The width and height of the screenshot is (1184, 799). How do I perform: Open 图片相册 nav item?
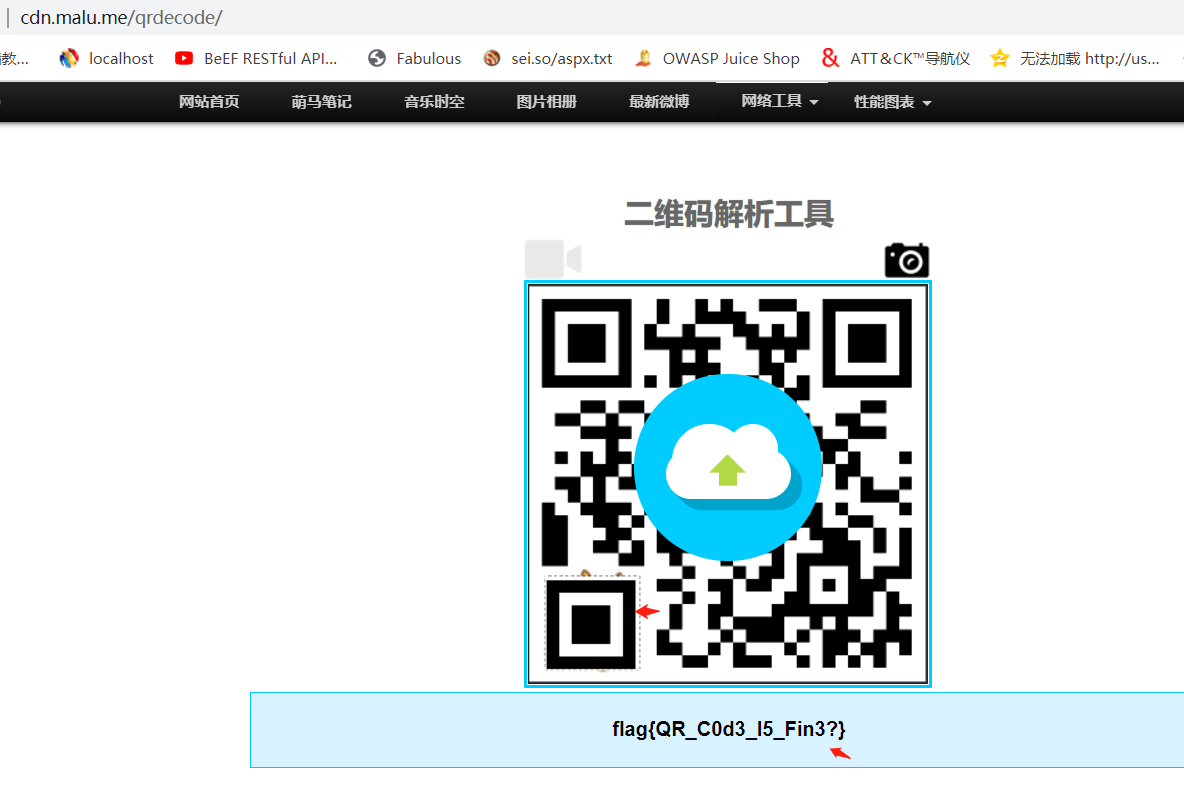tap(547, 102)
